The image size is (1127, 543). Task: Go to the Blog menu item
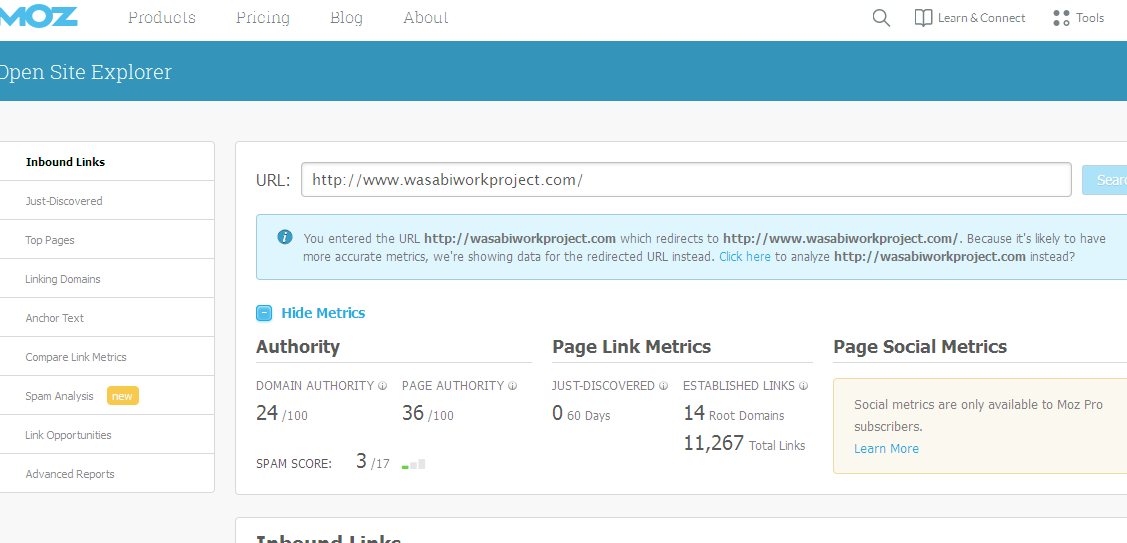point(346,18)
